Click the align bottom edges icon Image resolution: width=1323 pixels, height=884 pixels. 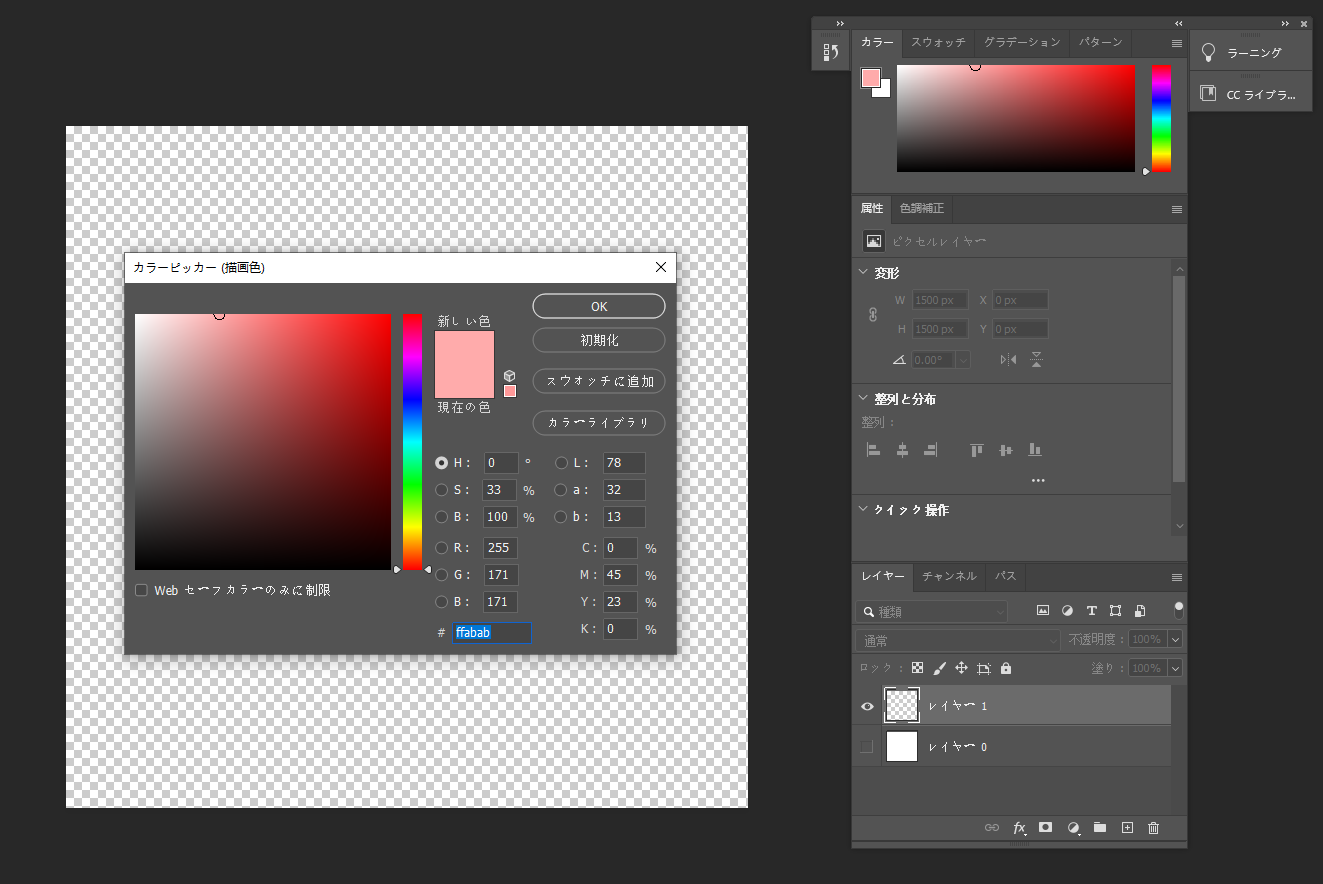1035,450
